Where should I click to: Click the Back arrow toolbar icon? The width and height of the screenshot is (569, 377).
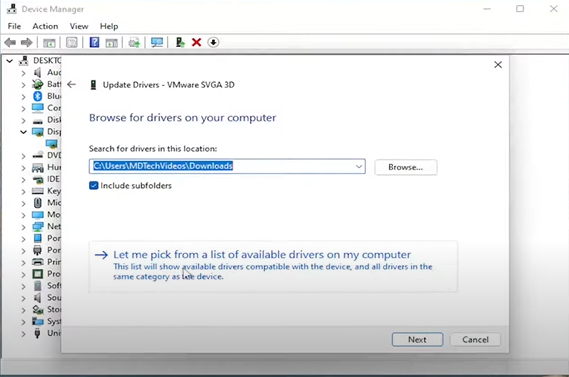pos(10,42)
